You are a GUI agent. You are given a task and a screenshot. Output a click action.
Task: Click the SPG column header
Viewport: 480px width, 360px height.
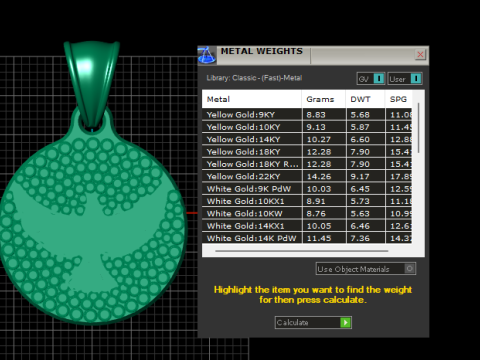[x=399, y=99]
